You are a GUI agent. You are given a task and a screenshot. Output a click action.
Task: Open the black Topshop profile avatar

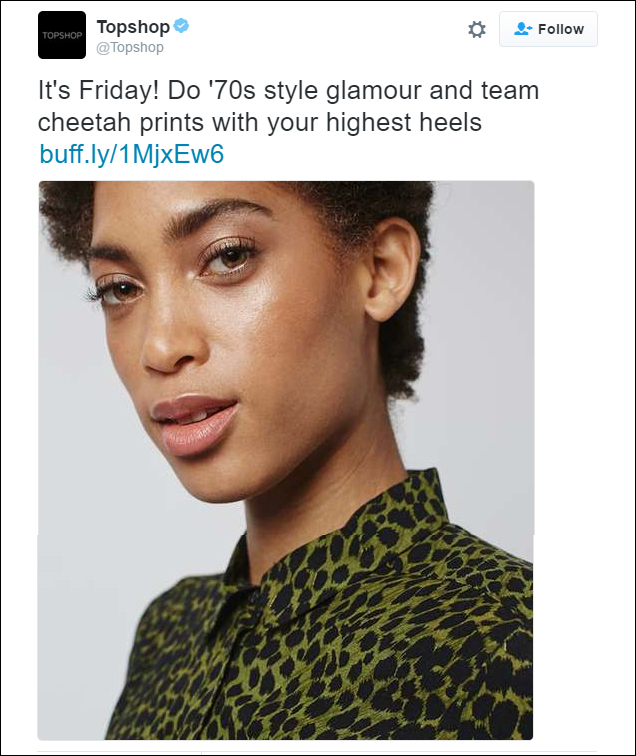tap(62, 35)
